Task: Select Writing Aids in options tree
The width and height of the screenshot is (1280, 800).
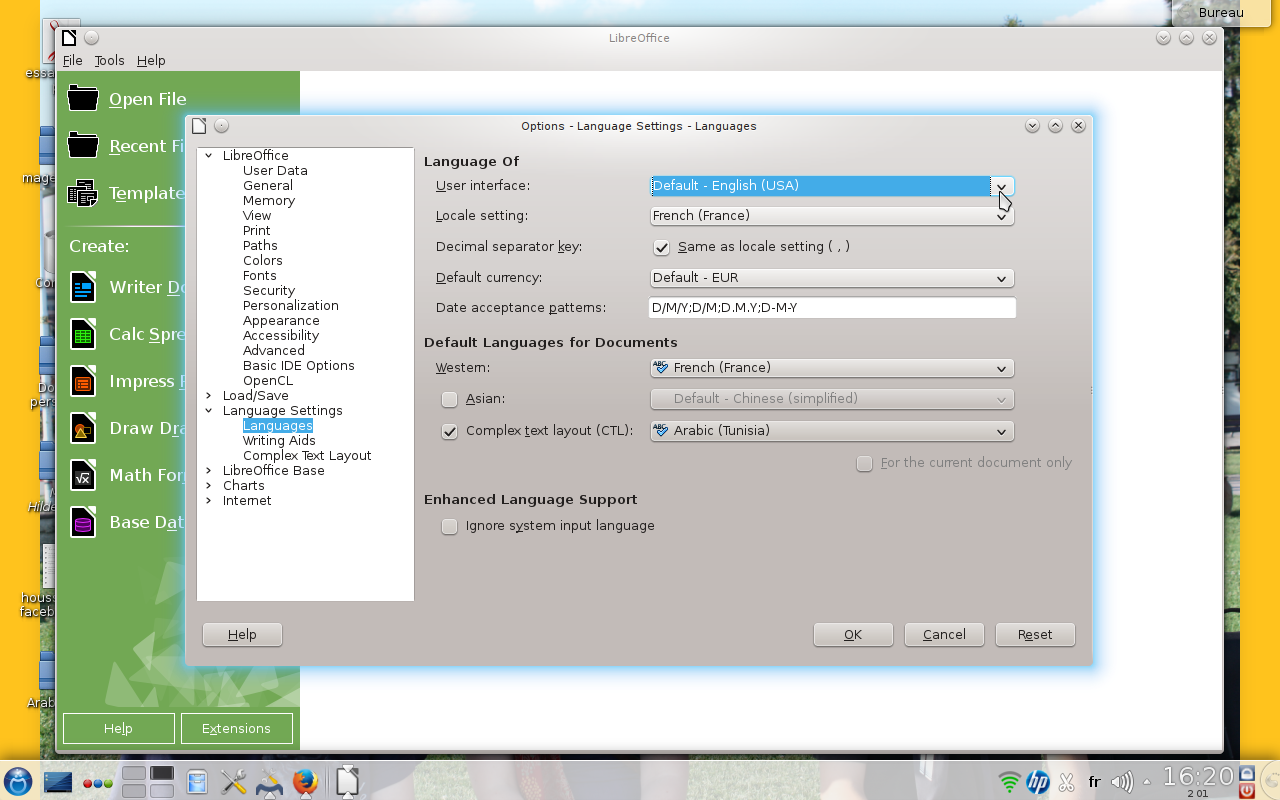Action: pos(279,440)
